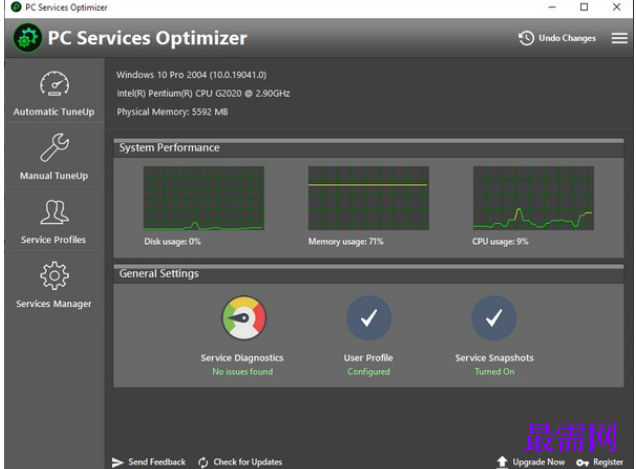636x469 pixels.
Task: Click the 'Memory usage: 71%' text
Action: pyautogui.click(x=346, y=242)
